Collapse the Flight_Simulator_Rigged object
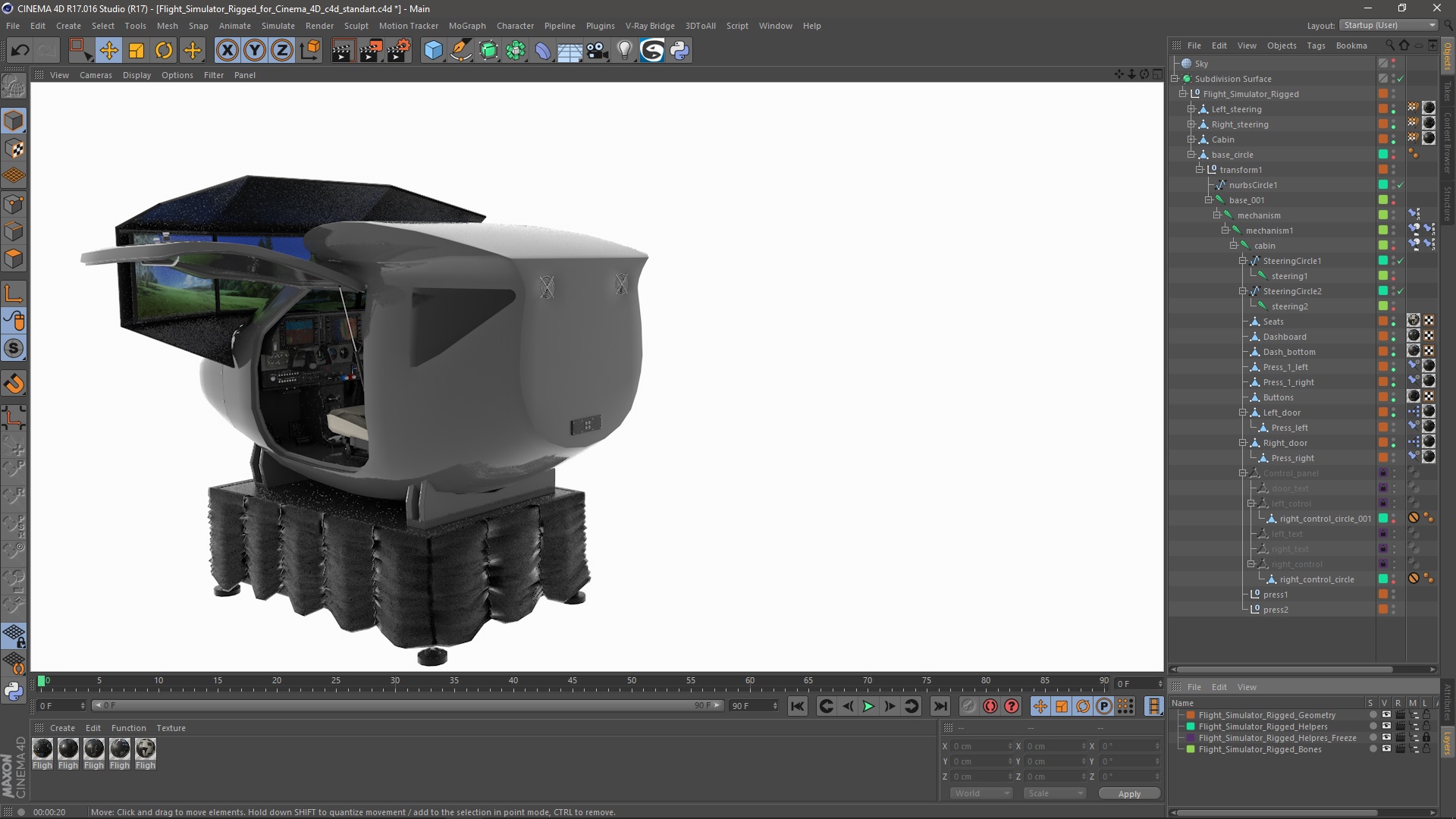 [x=1182, y=94]
